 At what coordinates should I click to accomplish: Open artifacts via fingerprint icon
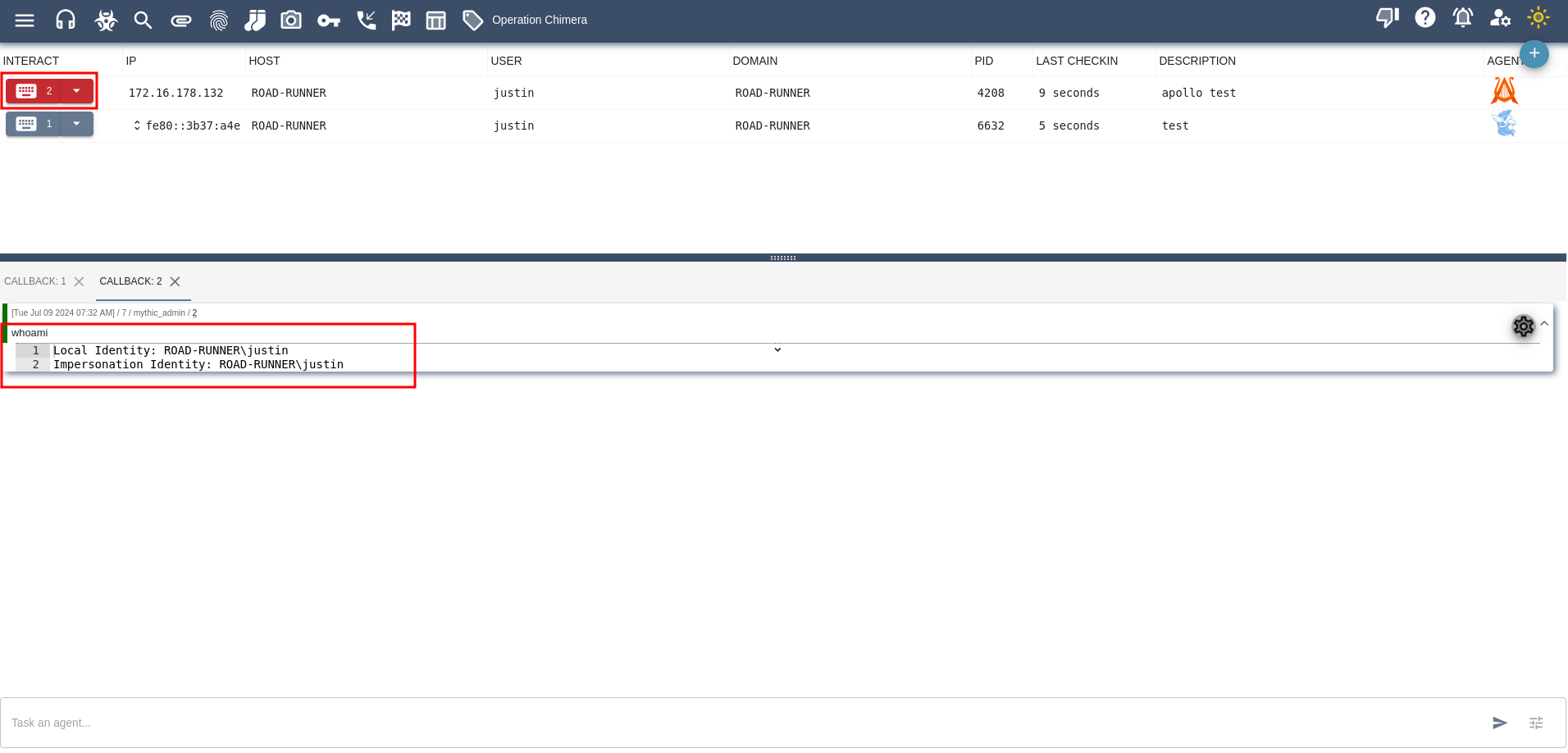tap(218, 21)
